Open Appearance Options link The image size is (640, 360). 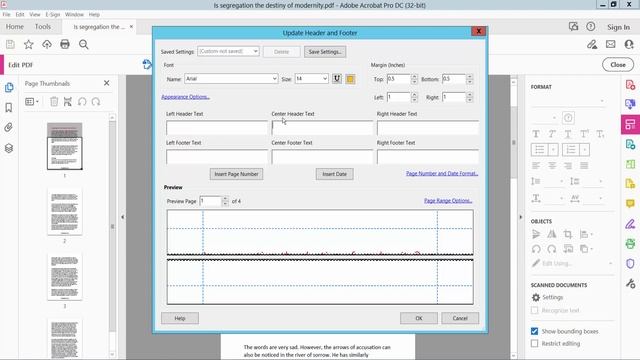tap(185, 97)
